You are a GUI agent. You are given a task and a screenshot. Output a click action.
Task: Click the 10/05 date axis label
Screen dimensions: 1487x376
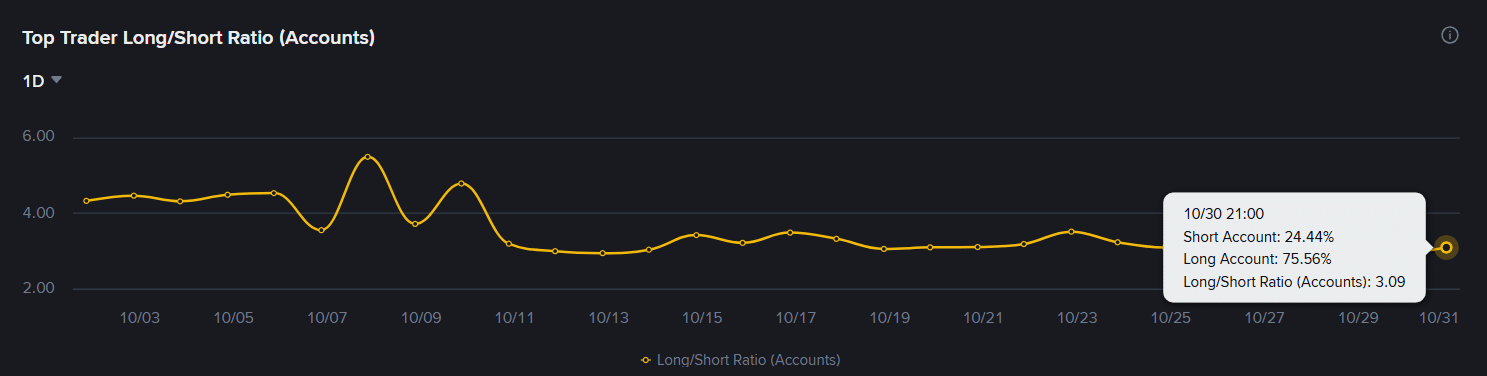[x=233, y=317]
